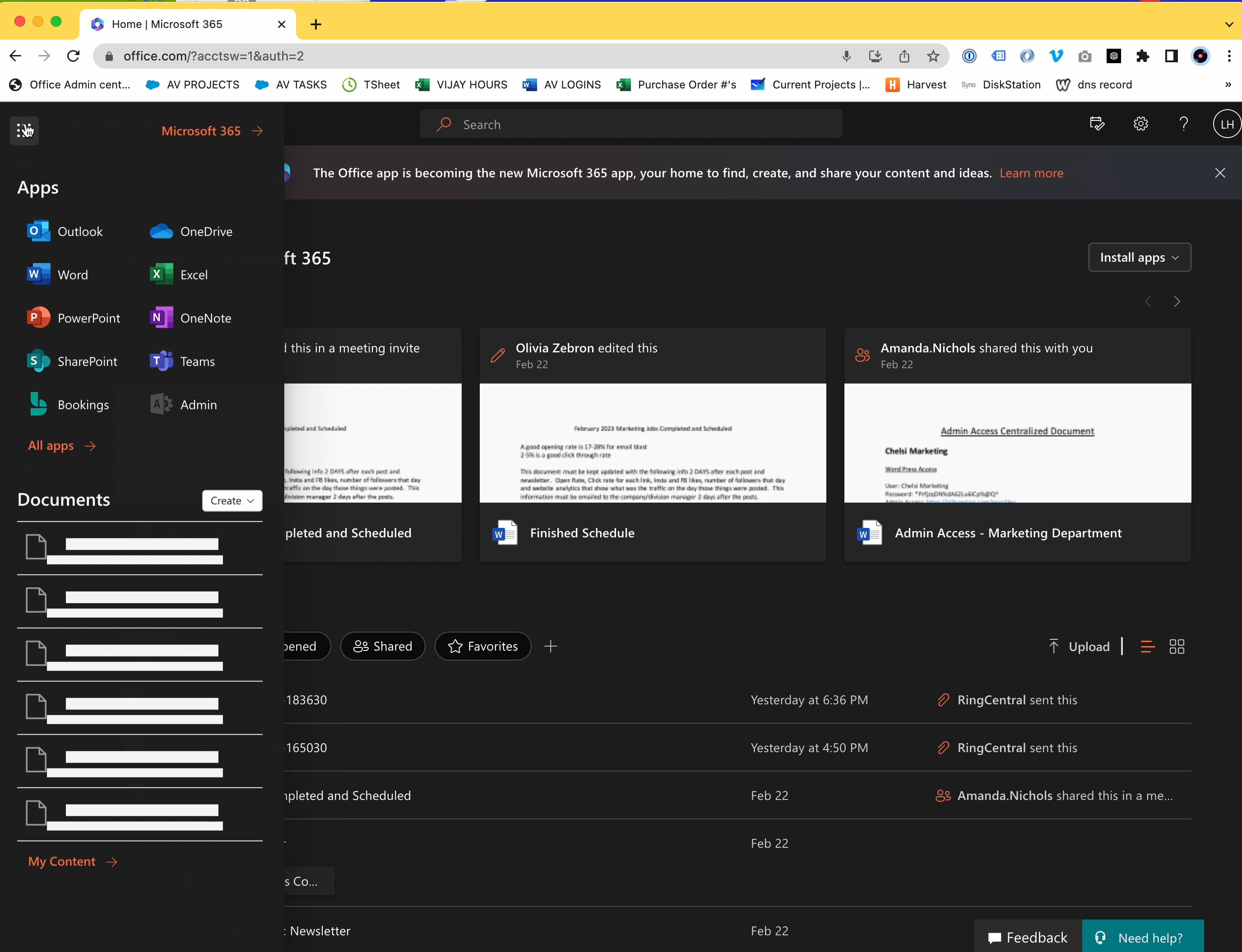The width and height of the screenshot is (1242, 952).
Task: Launch PowerPoint from the Apps list
Action: tap(74, 318)
